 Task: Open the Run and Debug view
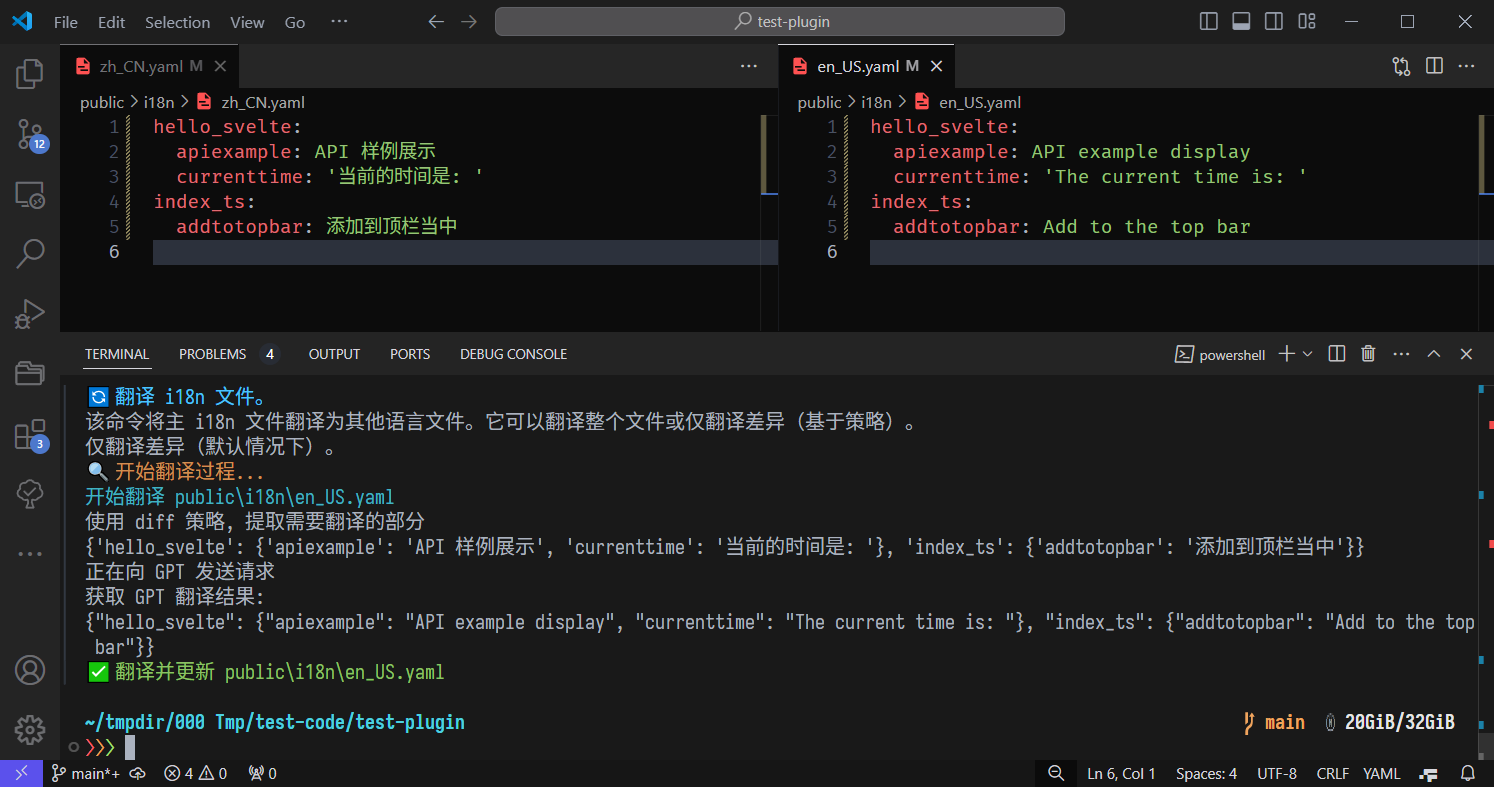[x=30, y=314]
